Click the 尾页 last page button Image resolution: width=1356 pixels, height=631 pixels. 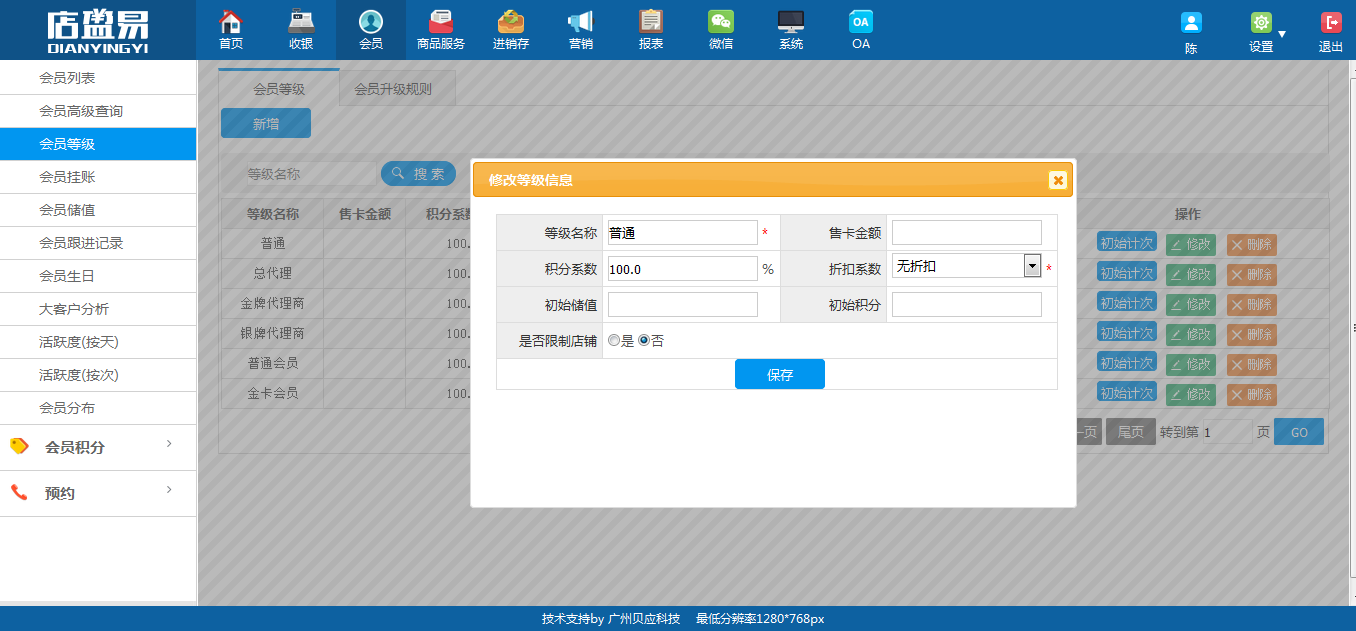coord(1131,432)
